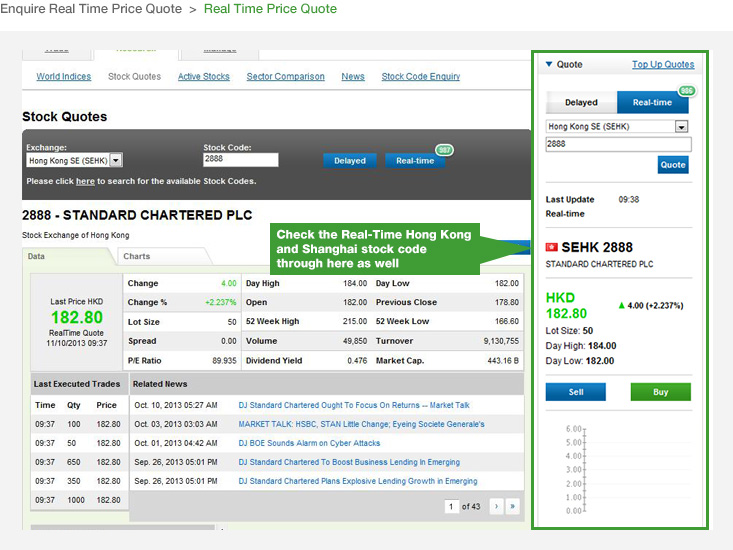Image resolution: width=733 pixels, height=550 pixels.
Task: Click 'here' link to search stock codes
Action: [x=85, y=181]
